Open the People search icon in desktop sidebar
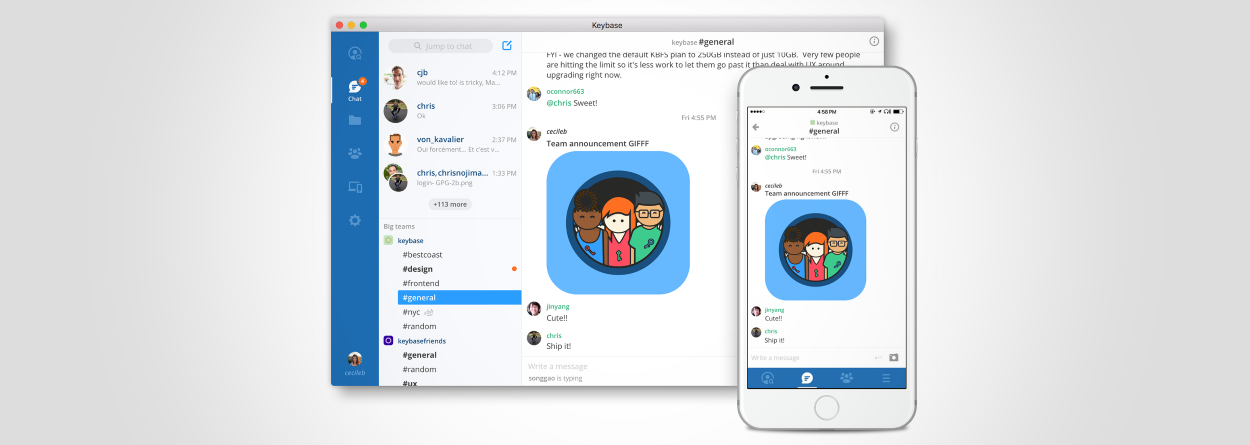This screenshot has height=445, width=1250. (355, 53)
